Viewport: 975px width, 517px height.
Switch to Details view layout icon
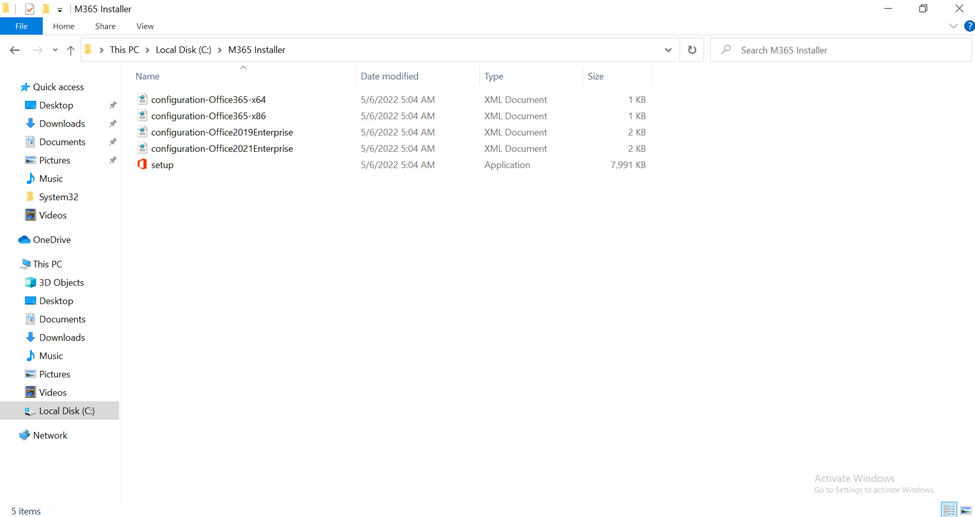point(949,510)
